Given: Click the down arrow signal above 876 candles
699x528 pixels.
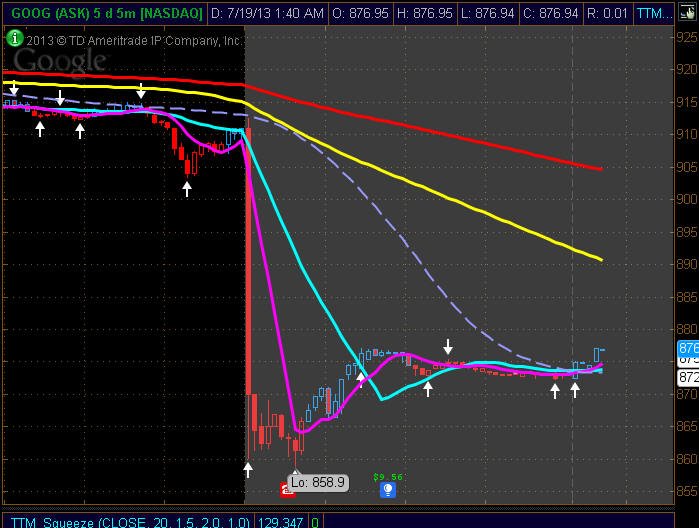Looking at the screenshot, I should tap(448, 346).
